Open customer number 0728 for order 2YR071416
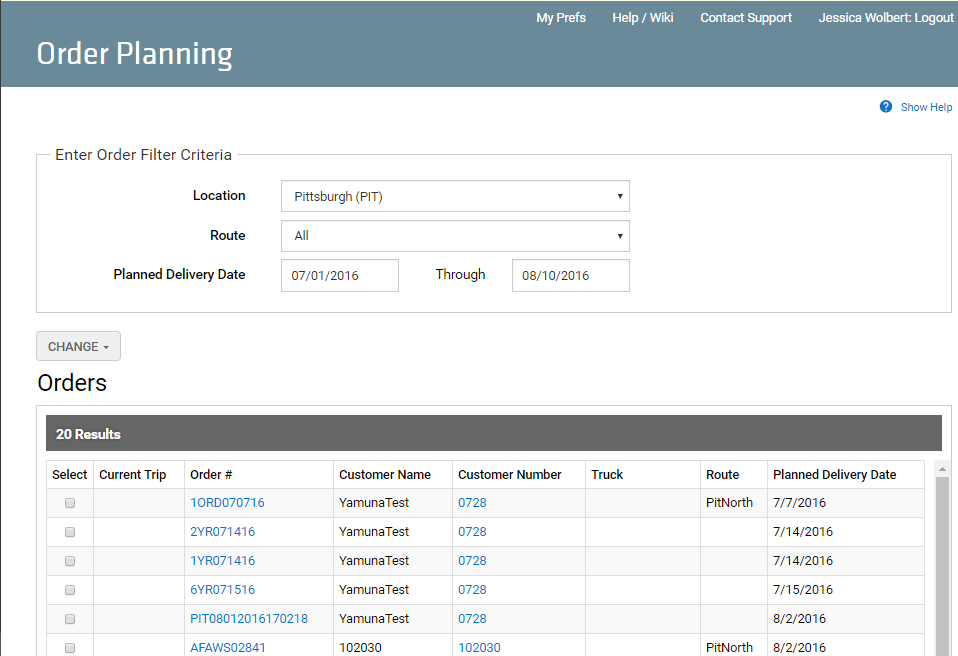This screenshot has width=958, height=656. coord(472,531)
